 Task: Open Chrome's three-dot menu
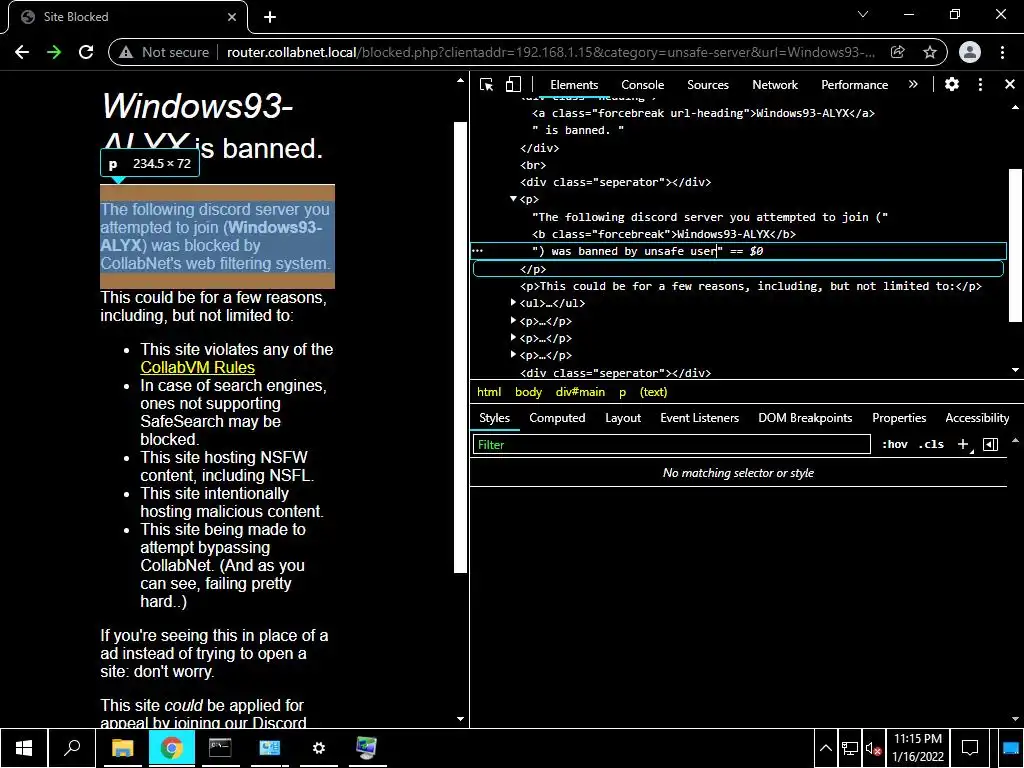tap(1002, 52)
